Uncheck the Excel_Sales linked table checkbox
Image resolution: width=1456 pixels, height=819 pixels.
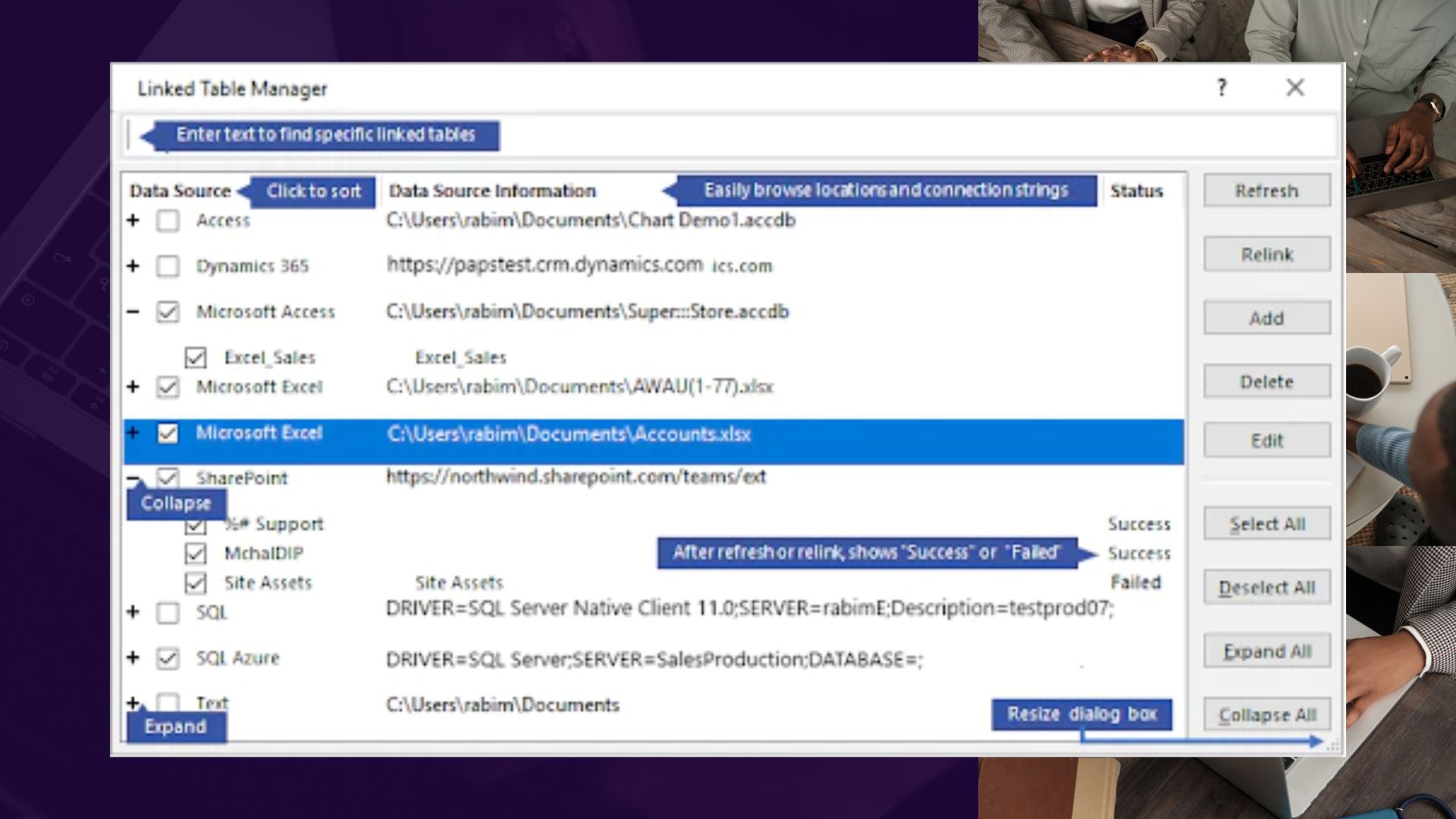(x=196, y=357)
